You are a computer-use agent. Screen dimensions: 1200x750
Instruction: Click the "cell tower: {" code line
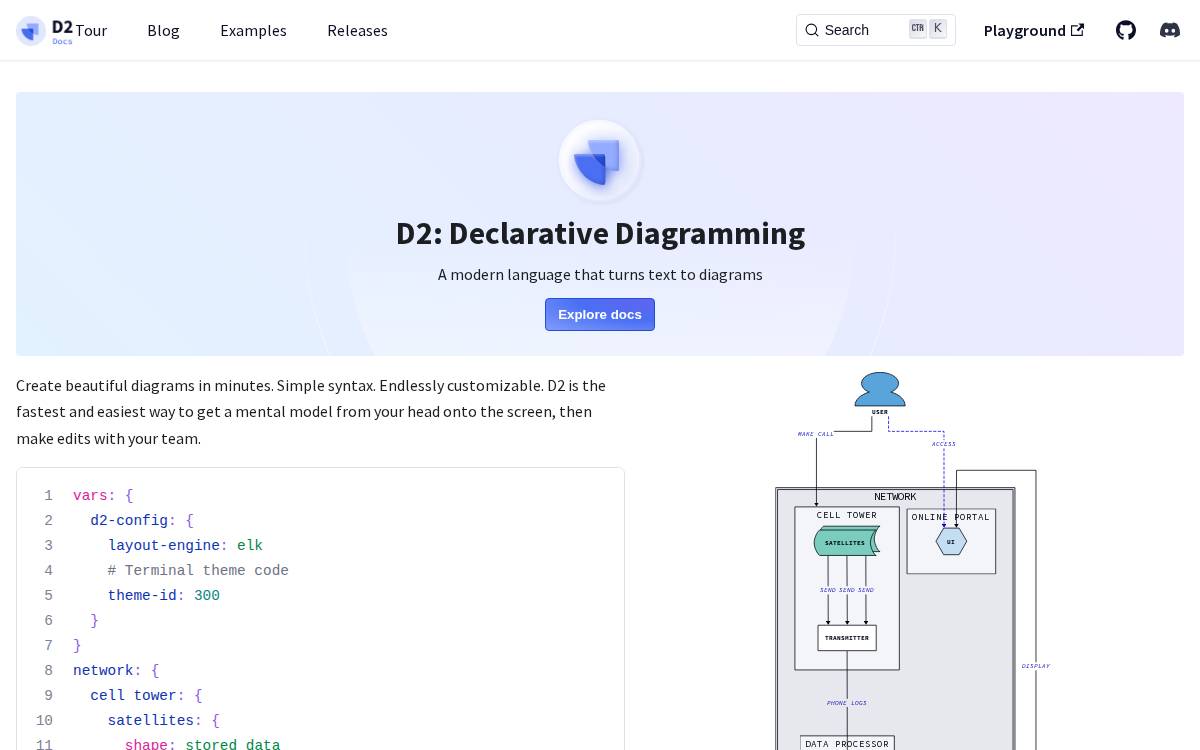point(146,695)
